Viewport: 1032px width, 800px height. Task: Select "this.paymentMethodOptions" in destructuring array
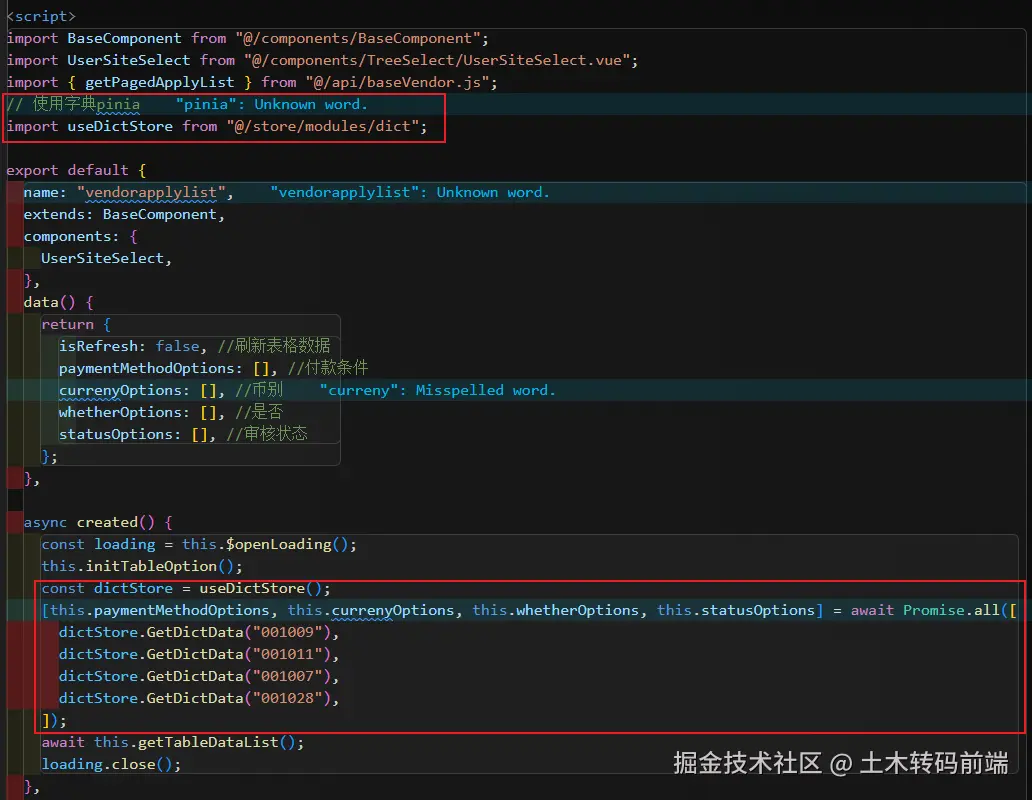[x=159, y=611]
